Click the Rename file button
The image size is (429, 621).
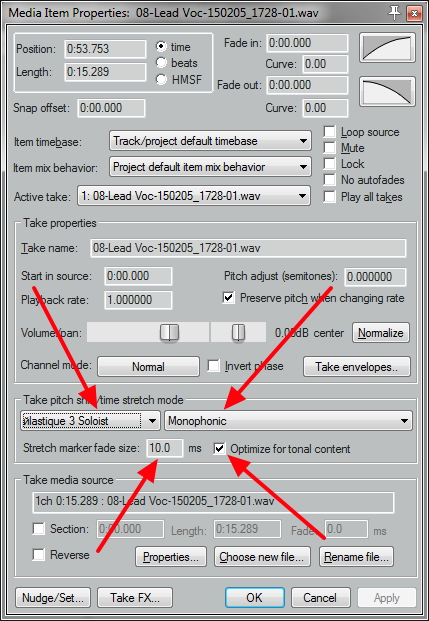(357, 557)
